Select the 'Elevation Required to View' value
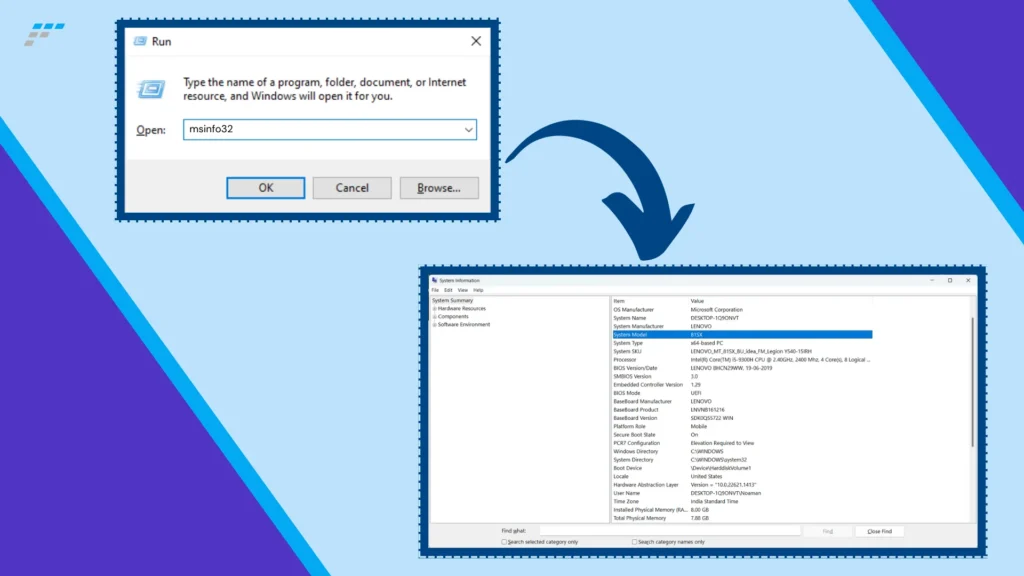1024x576 pixels. (x=722, y=443)
